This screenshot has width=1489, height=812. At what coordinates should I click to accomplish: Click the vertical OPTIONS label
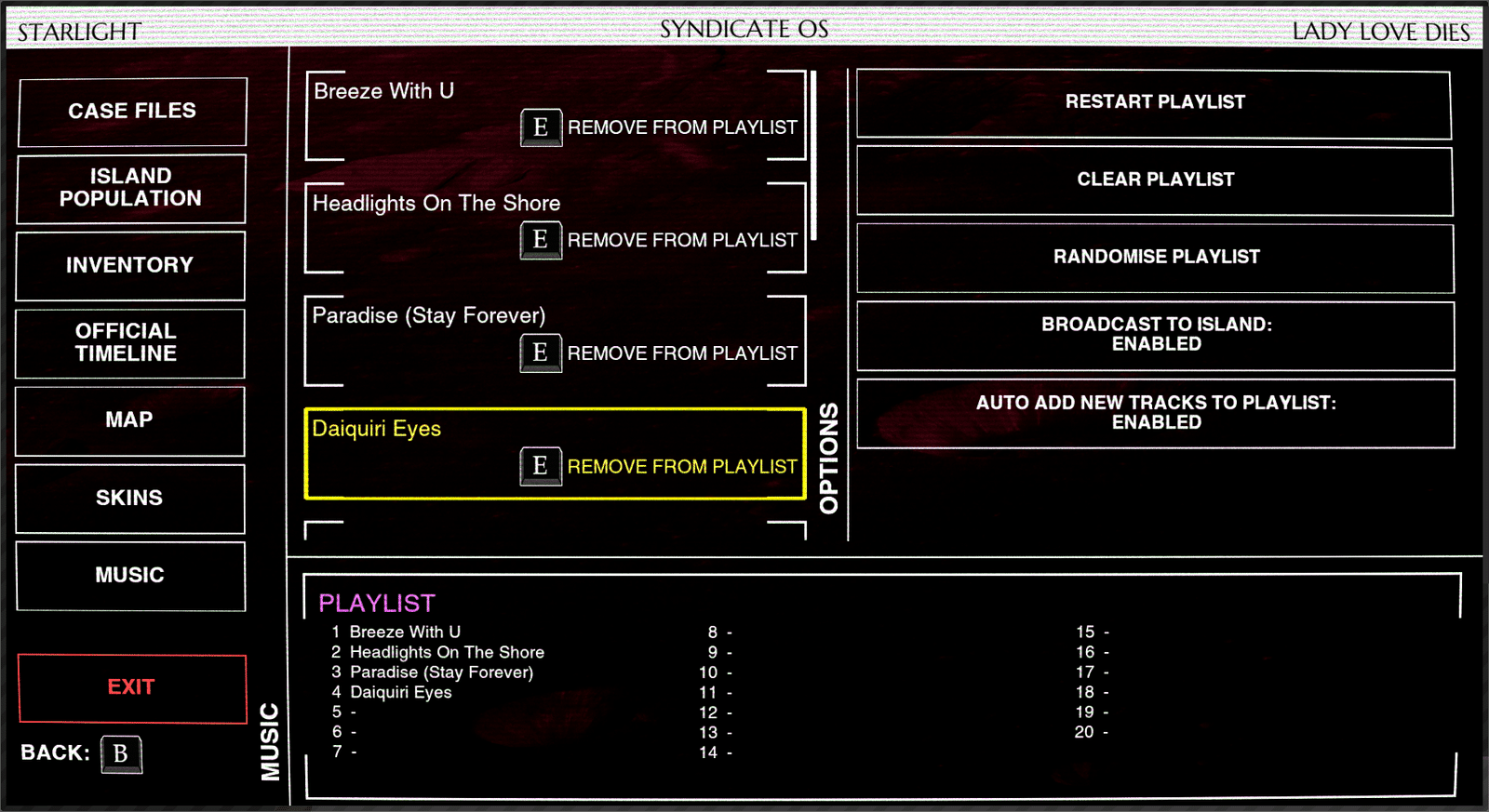pos(828,459)
